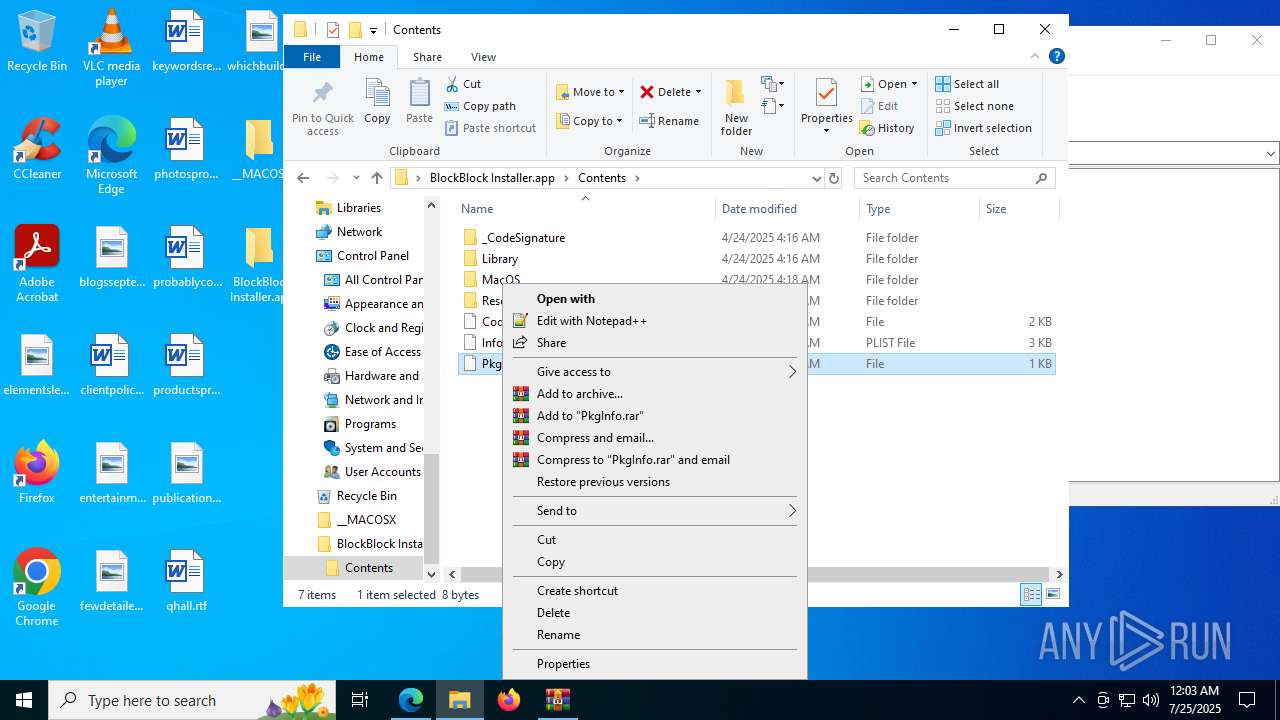Expand the Delete dropdown arrow
Viewport: 1280px width, 720px height.
[x=698, y=92]
